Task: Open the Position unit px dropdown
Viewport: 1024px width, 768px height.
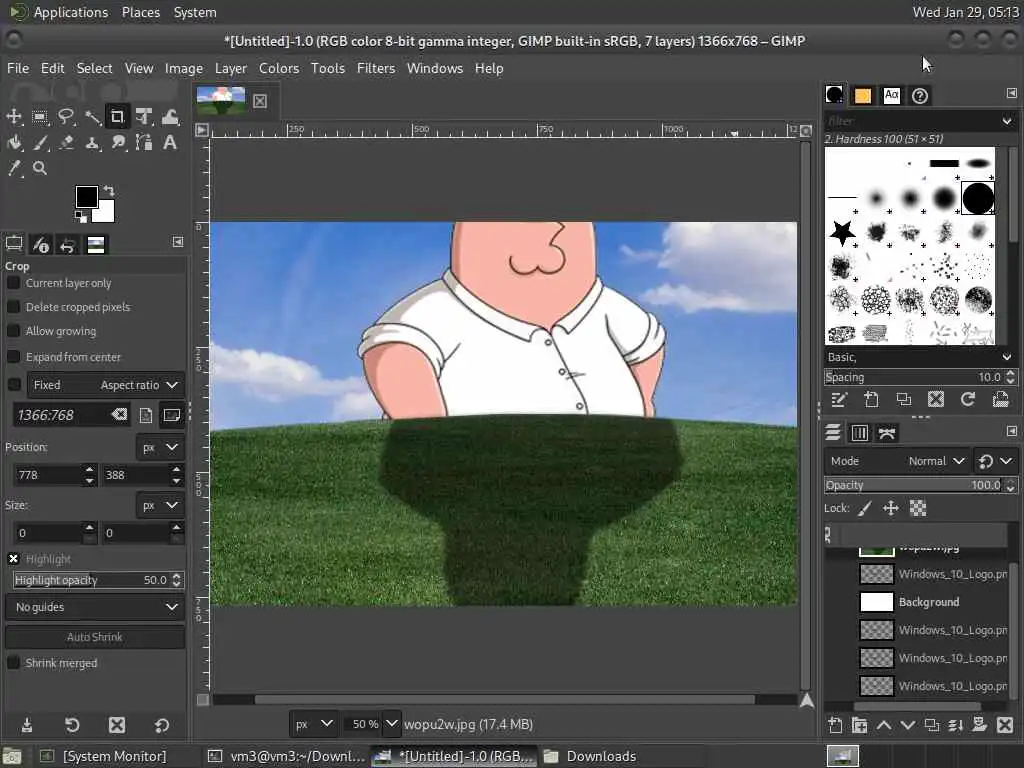Action: [x=160, y=447]
